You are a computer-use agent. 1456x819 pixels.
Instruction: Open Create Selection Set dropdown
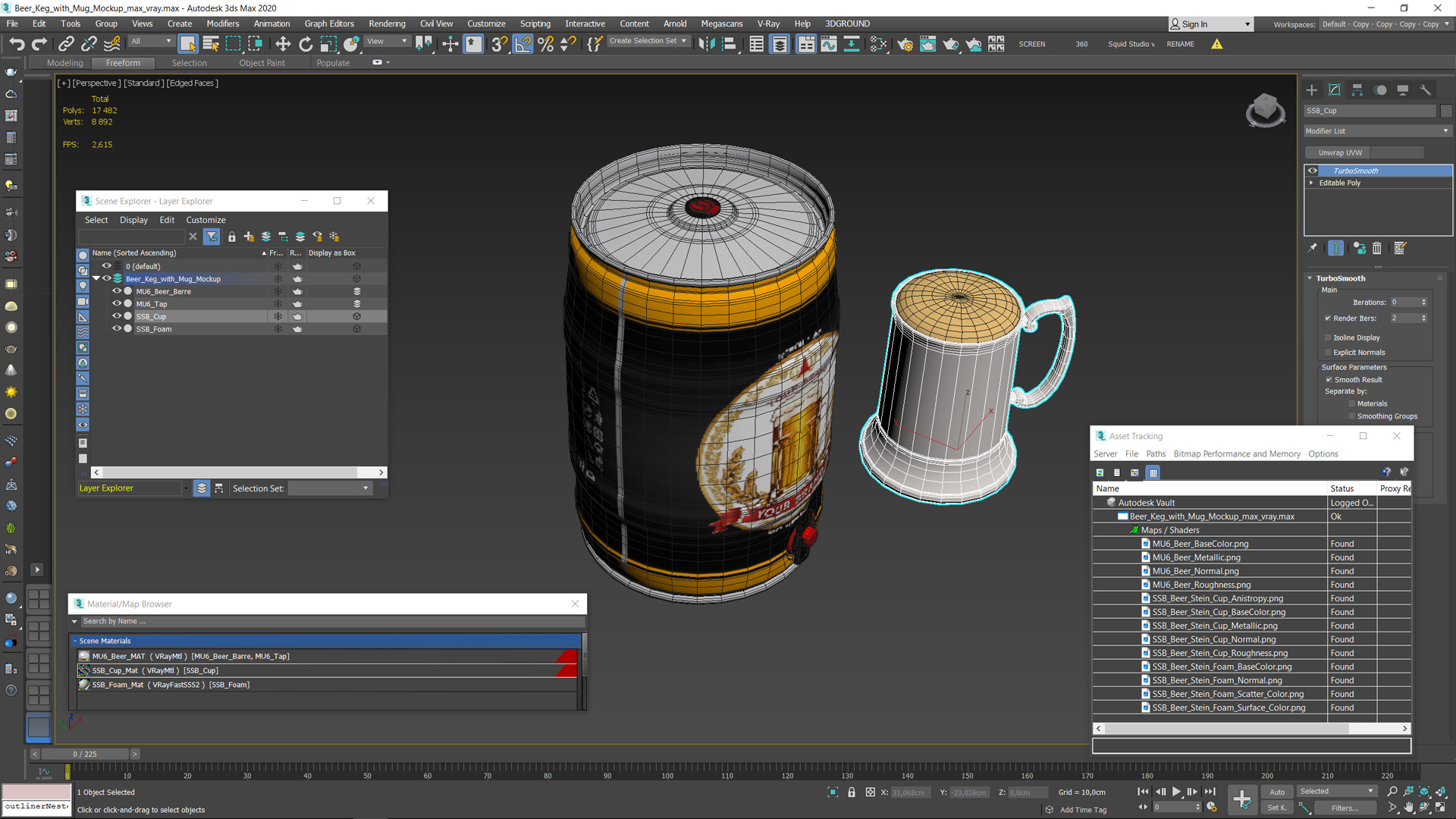pyautogui.click(x=648, y=41)
